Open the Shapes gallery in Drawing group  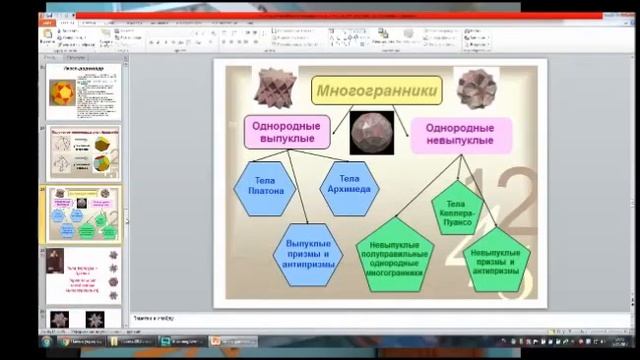click(348, 38)
